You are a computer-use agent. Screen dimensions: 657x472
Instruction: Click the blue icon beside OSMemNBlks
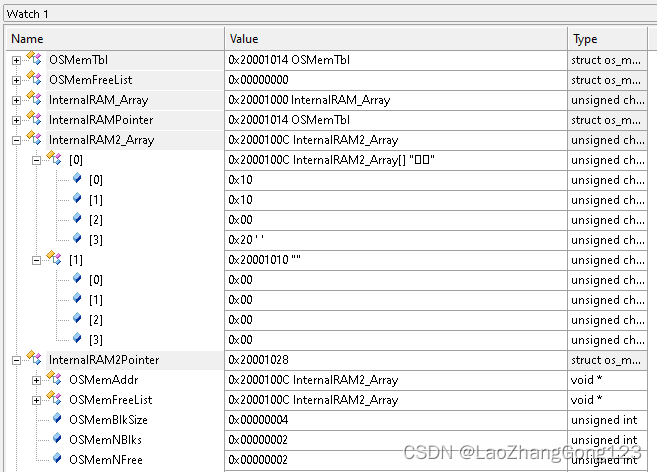pos(57,438)
